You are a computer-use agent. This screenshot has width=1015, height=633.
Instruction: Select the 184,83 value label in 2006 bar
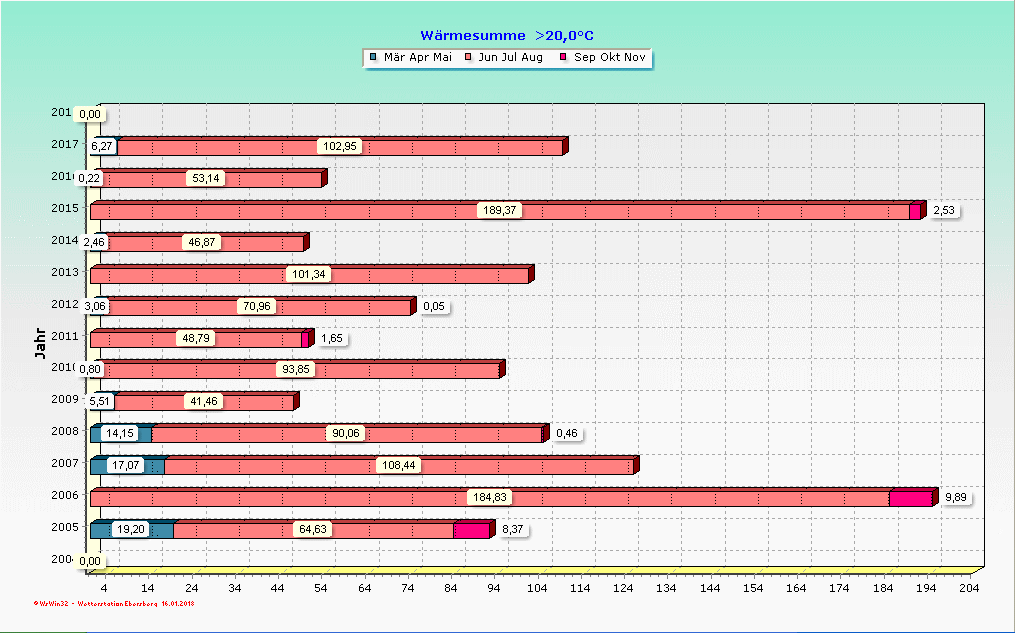coord(489,497)
